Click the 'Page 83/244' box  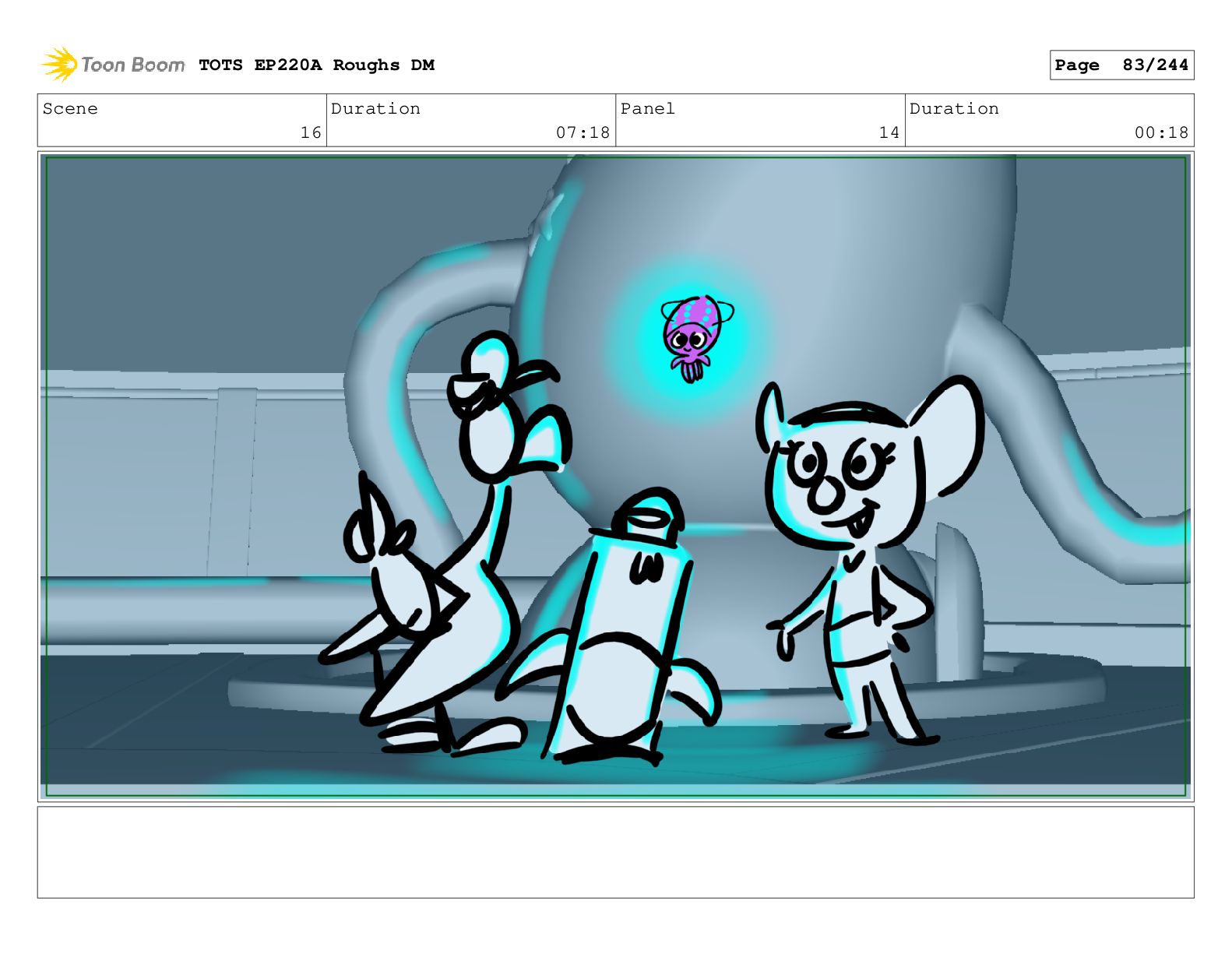point(1121,65)
